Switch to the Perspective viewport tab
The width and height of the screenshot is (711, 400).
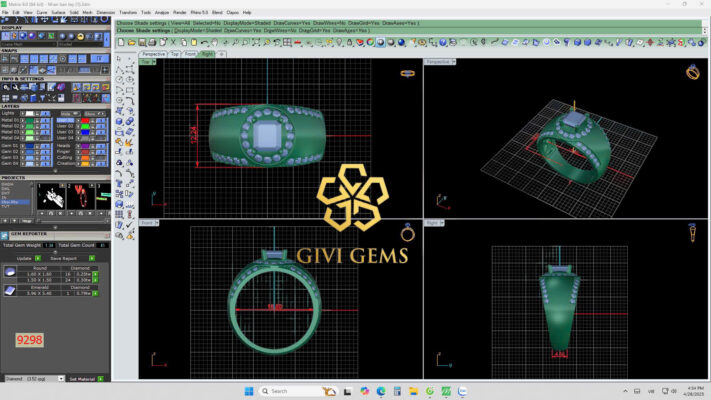[153, 54]
